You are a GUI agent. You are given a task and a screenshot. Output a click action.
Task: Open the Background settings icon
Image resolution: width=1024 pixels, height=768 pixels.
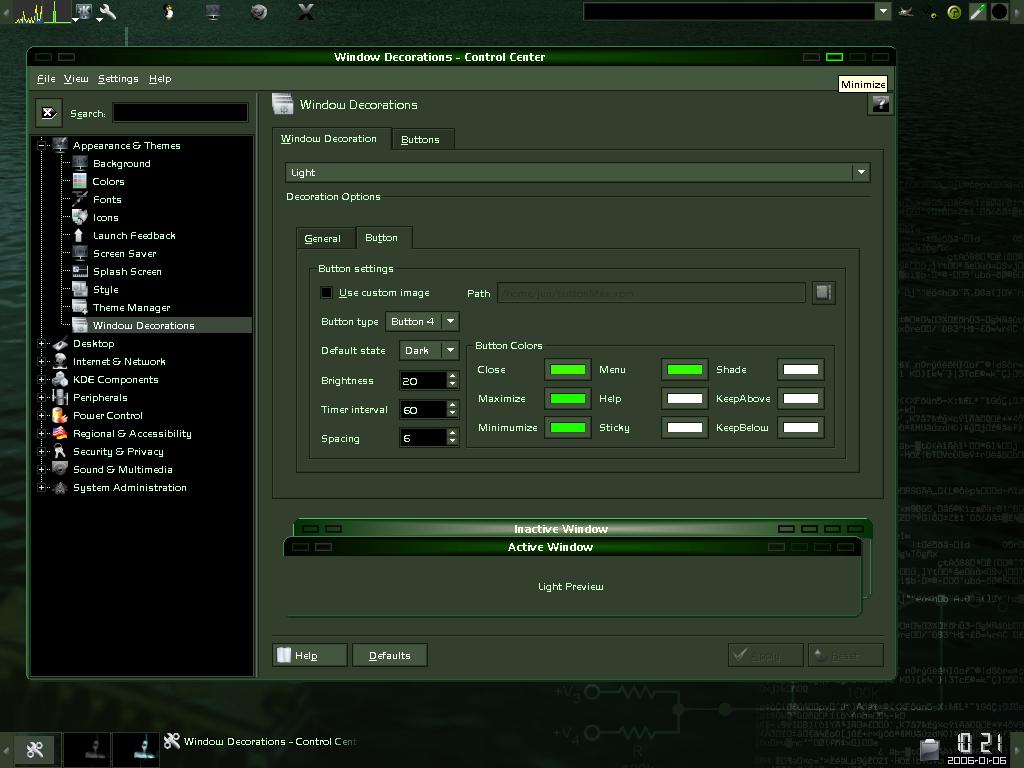[80, 163]
